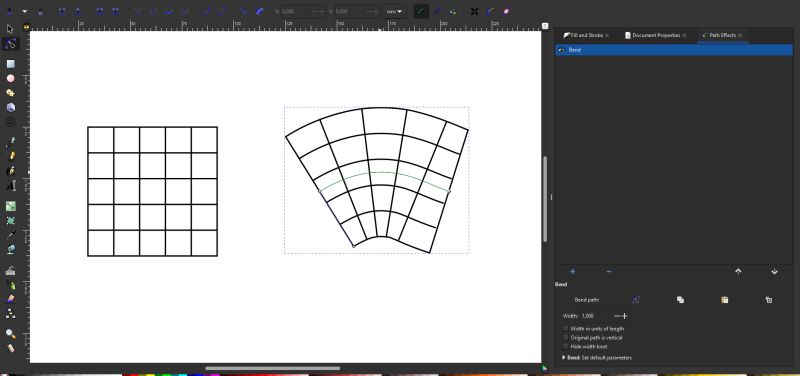Image resolution: width=800 pixels, height=376 pixels.
Task: Toggle show path outline
Action: (x=506, y=11)
